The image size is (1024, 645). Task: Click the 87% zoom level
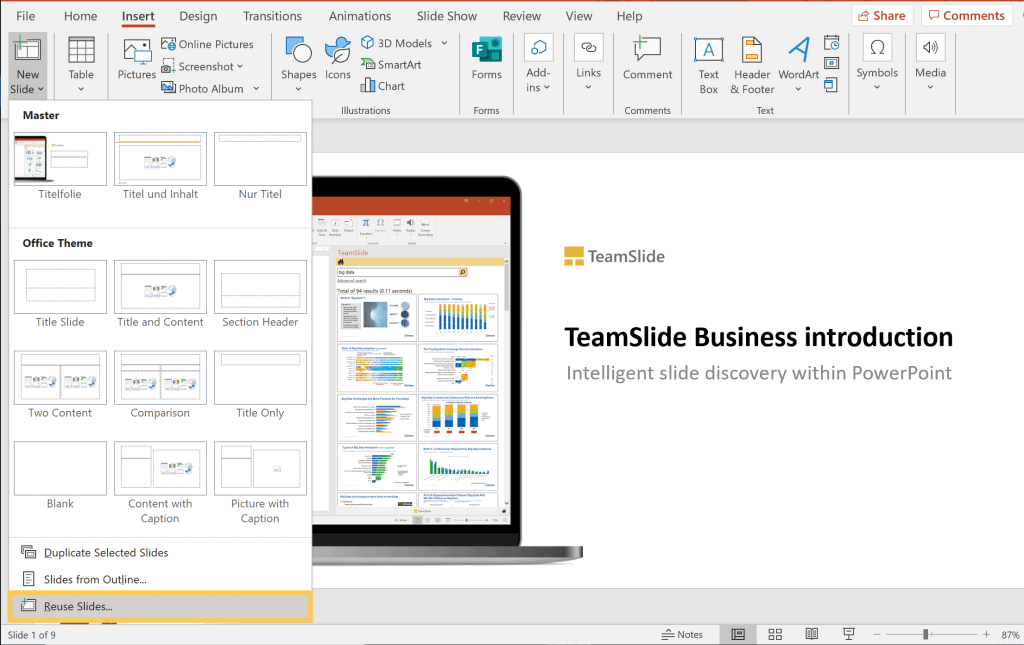click(1010, 635)
